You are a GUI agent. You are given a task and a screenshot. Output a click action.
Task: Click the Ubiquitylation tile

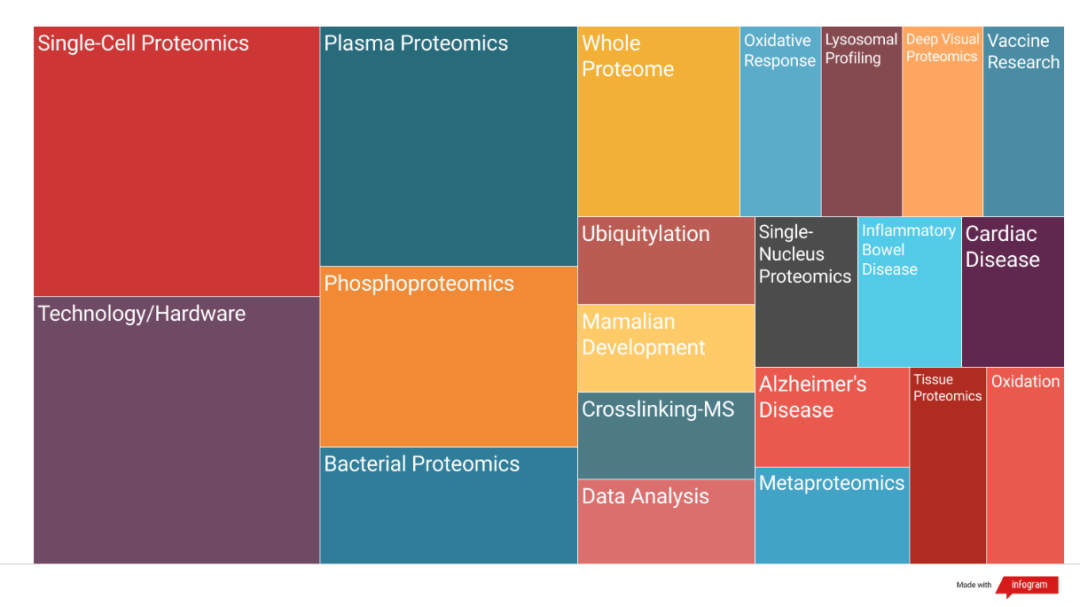(x=666, y=260)
